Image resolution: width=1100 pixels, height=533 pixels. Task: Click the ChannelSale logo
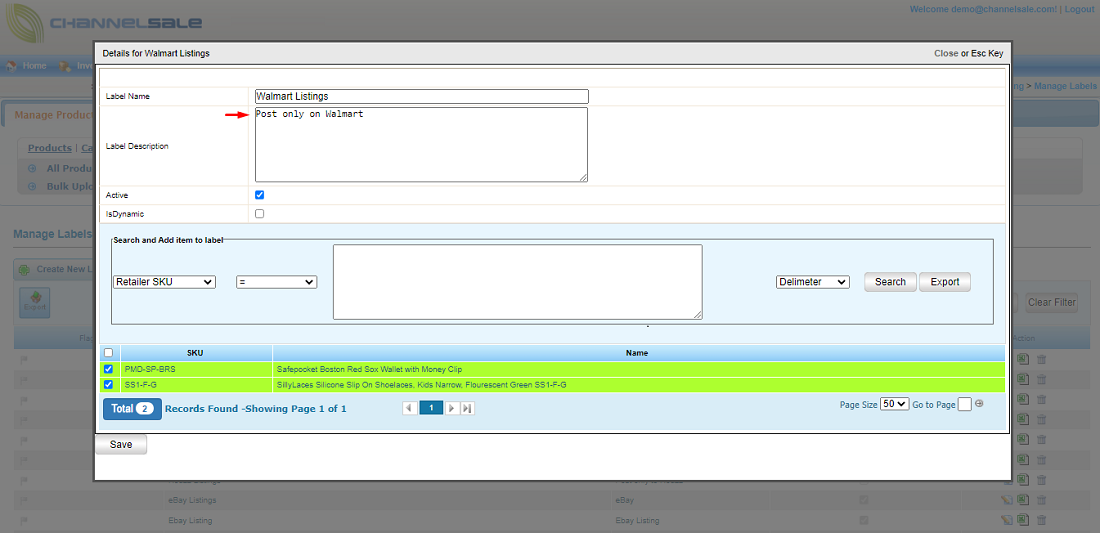pyautogui.click(x=103, y=22)
